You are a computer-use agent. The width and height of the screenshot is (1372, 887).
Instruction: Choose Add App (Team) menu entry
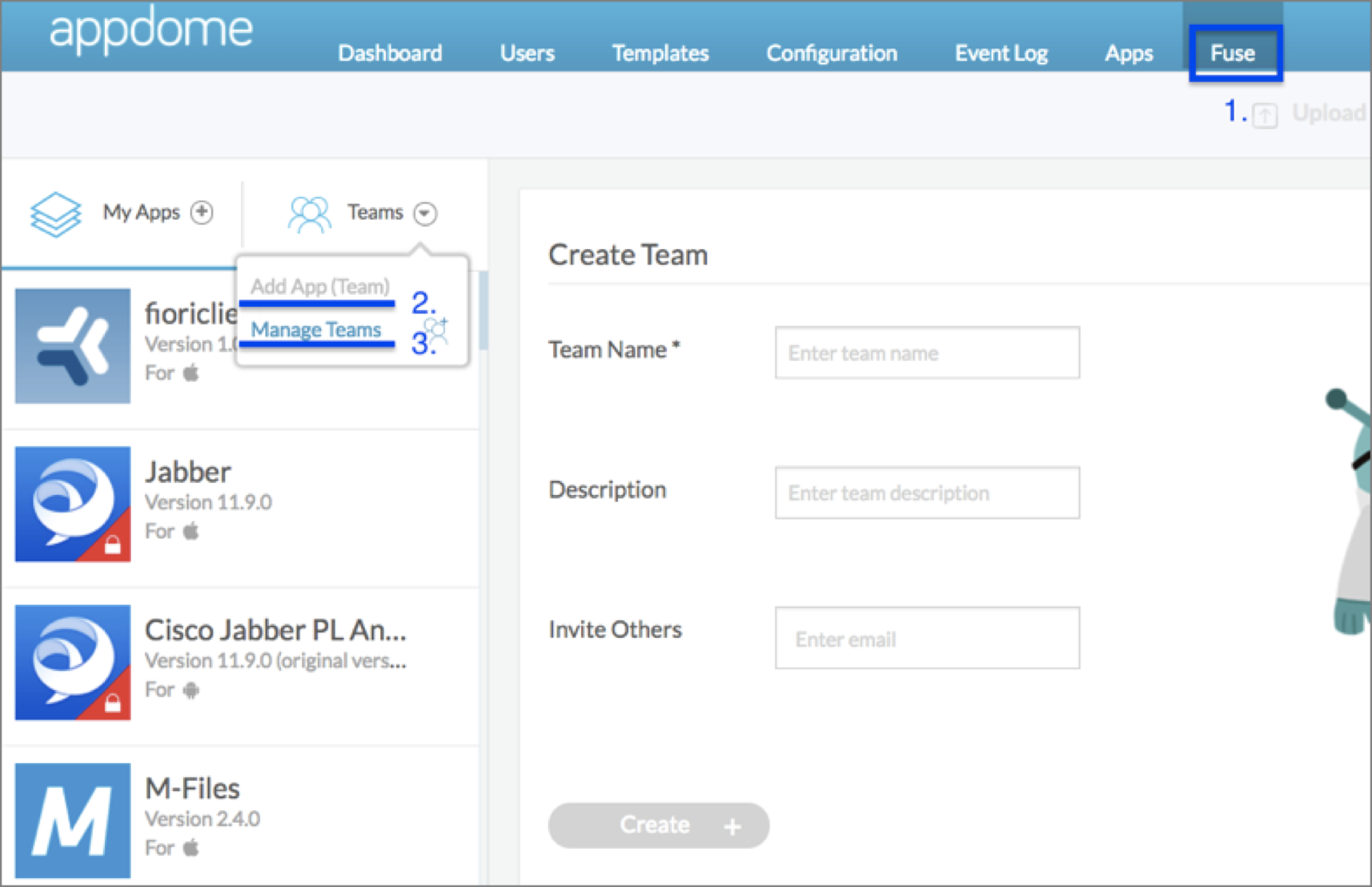(x=320, y=287)
